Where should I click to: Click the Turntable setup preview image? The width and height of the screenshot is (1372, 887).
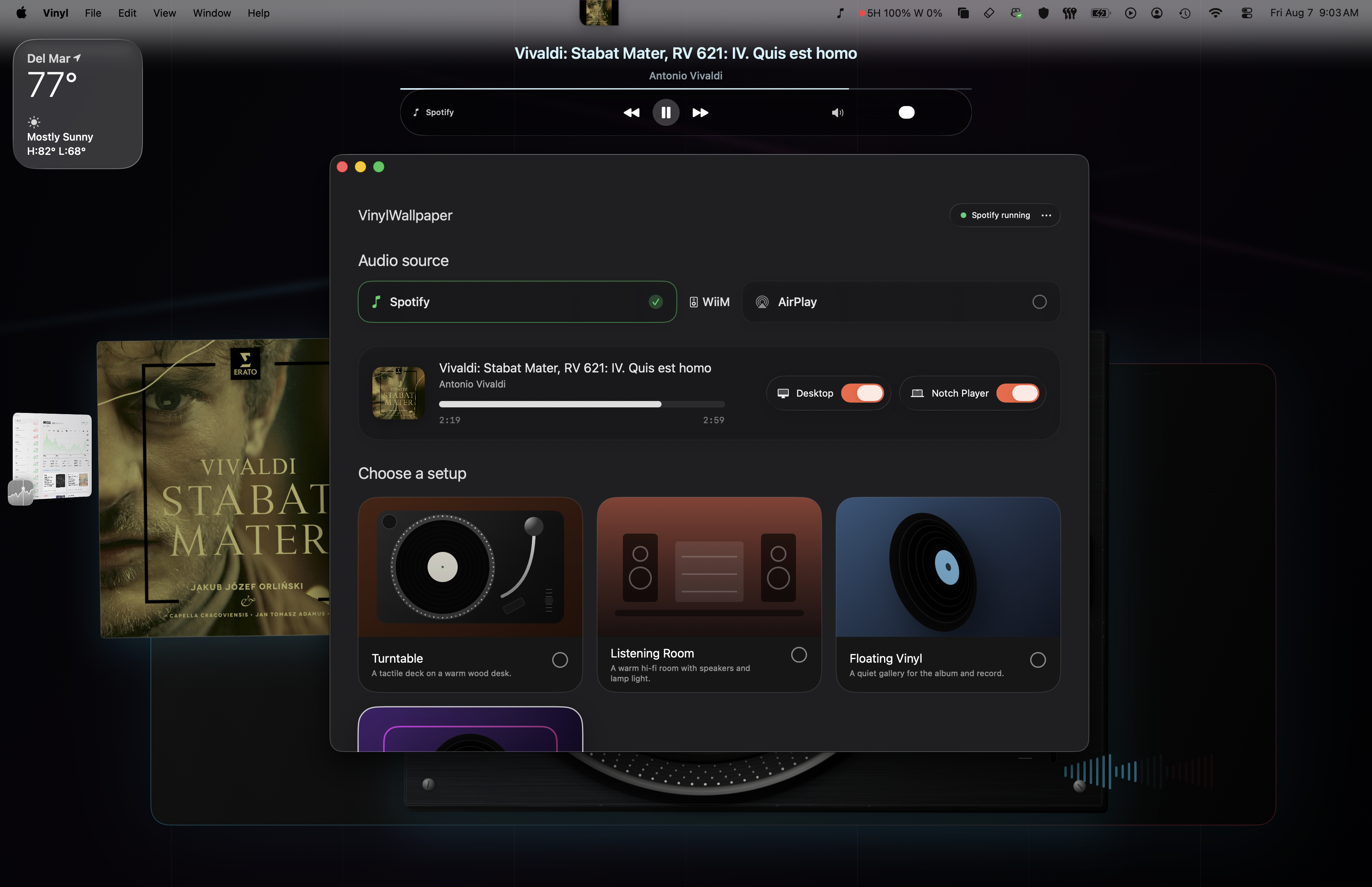point(470,567)
